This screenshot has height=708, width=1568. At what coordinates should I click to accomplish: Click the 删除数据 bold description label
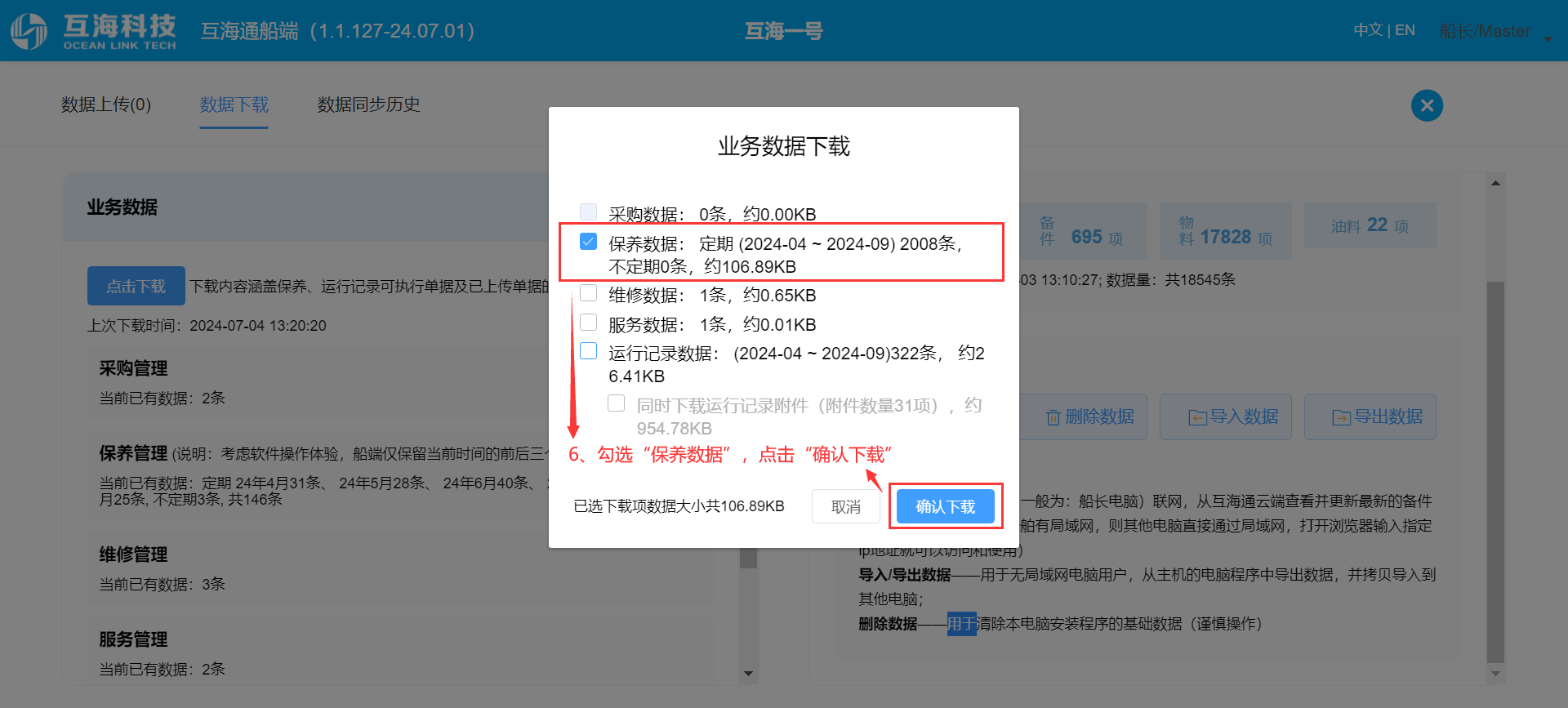click(x=888, y=624)
